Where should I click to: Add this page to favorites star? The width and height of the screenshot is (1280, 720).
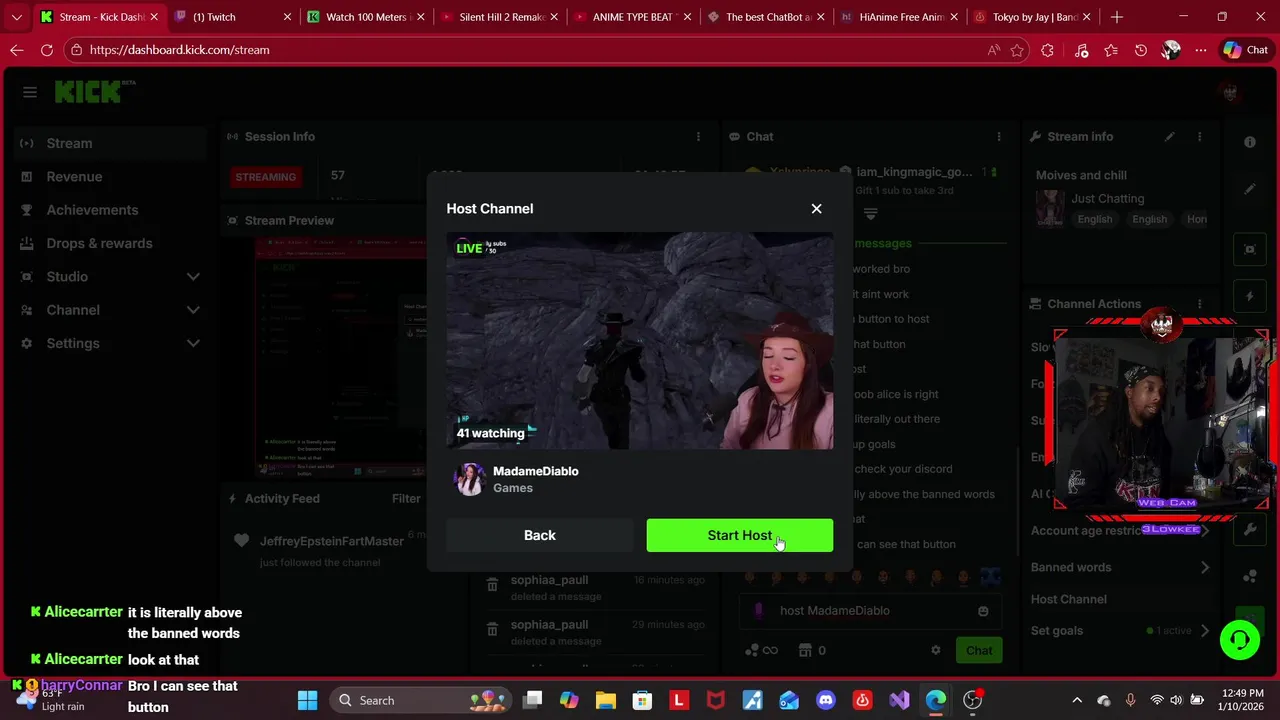coord(1017,50)
